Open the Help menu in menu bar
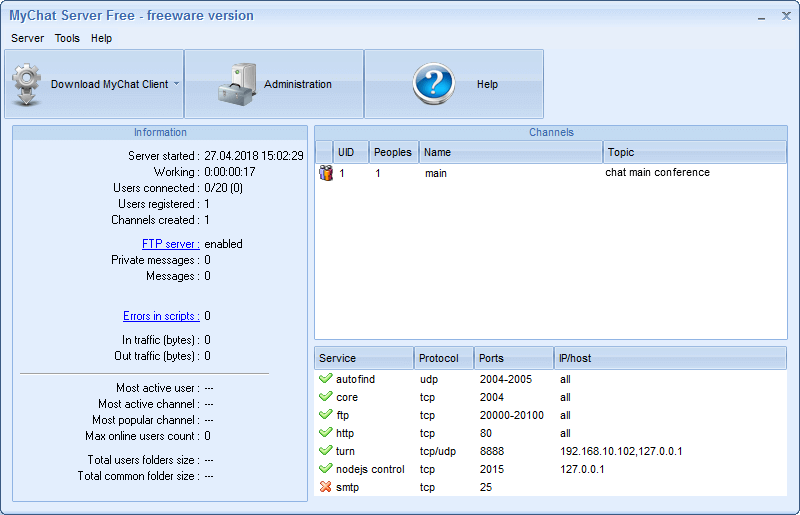Viewport: 800px width, 515px height. tap(101, 38)
